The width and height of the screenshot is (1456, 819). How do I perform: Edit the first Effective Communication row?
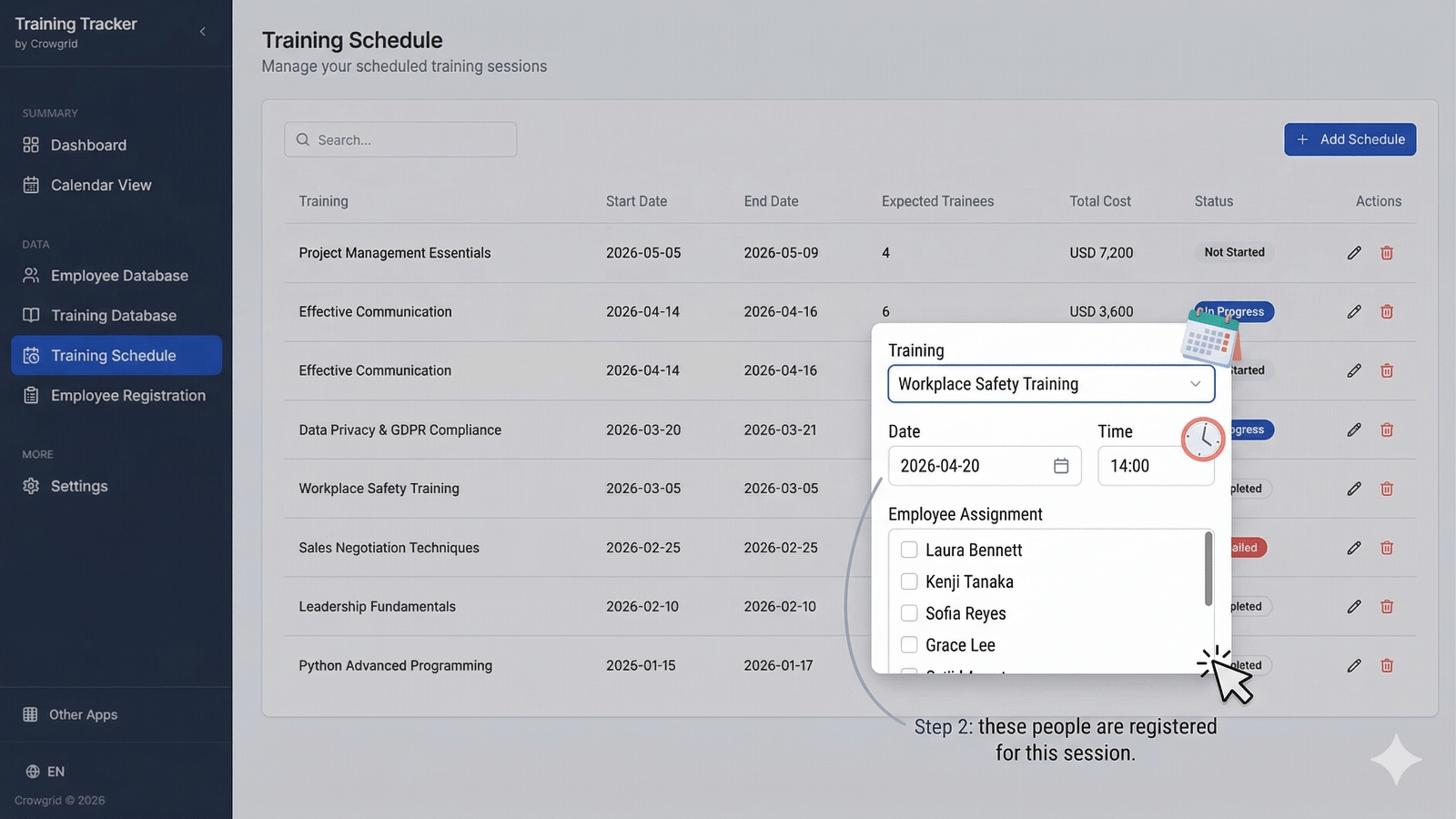1354,312
